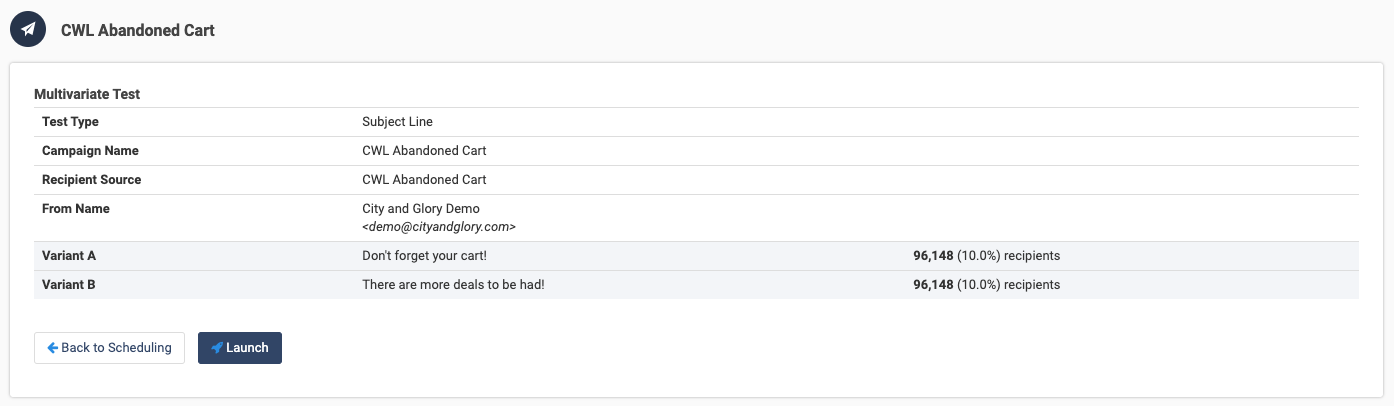Click the Subject Line test type value
Screen dimensions: 1394x406
(x=397, y=122)
